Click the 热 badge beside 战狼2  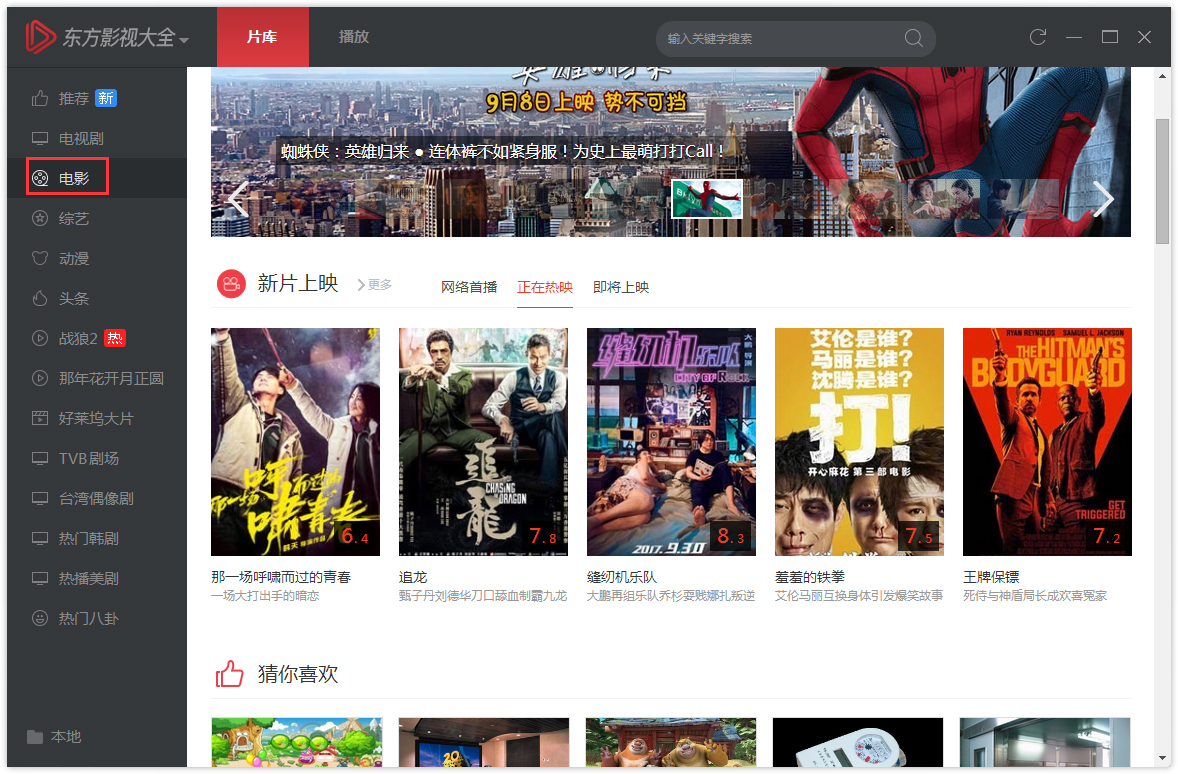pos(115,338)
